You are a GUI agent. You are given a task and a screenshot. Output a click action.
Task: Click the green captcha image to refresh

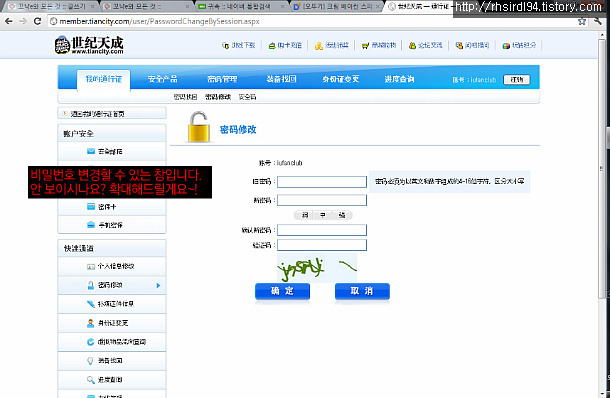317,268
